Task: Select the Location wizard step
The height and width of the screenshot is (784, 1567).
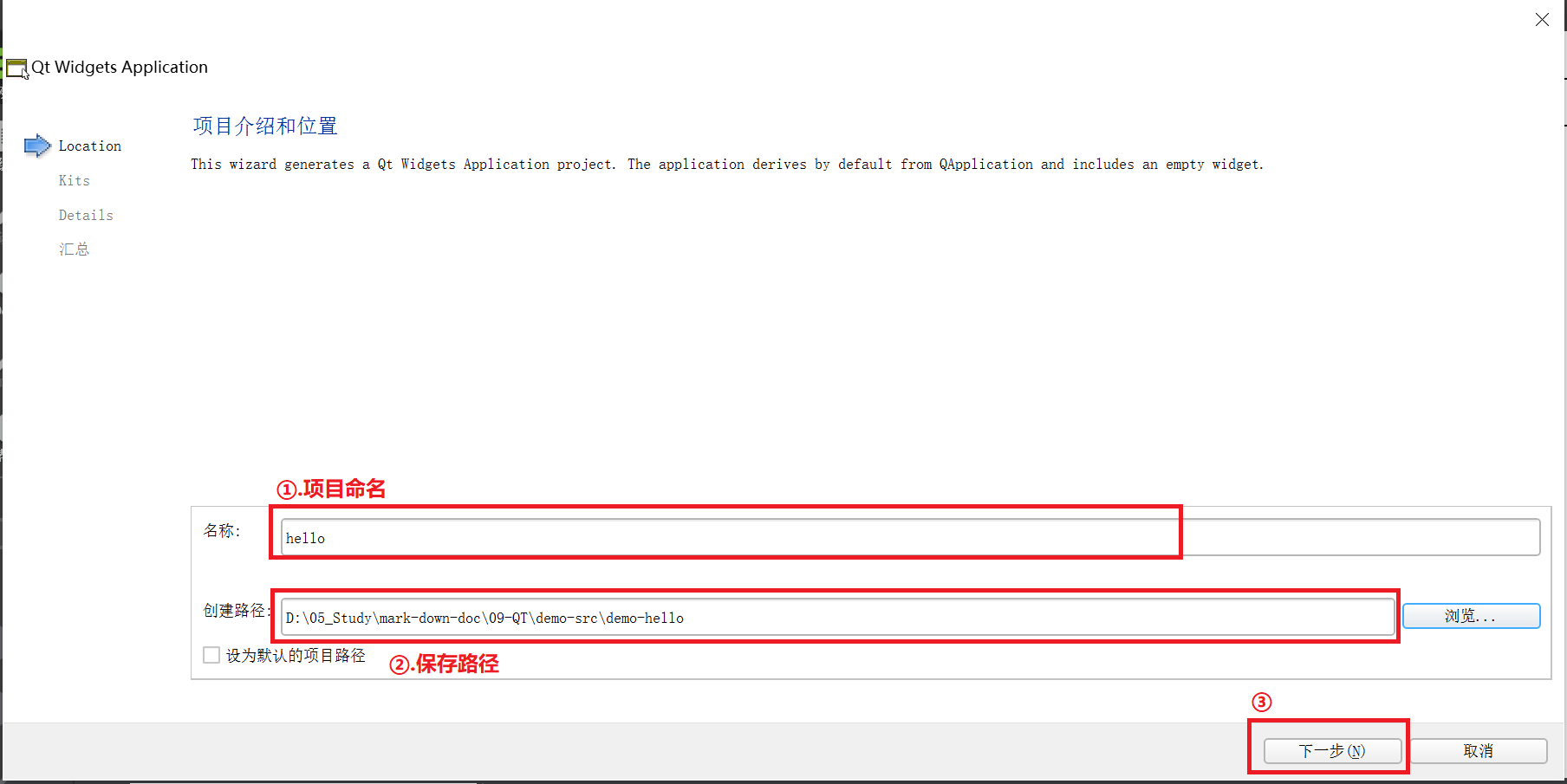Action: [90, 146]
